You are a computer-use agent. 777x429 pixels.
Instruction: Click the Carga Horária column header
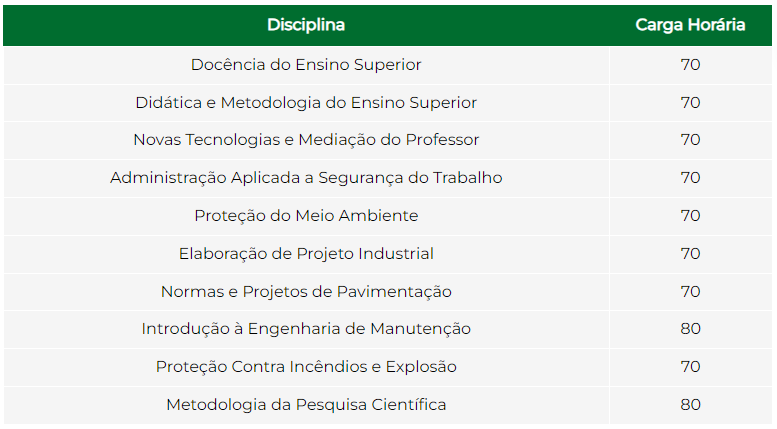(690, 25)
